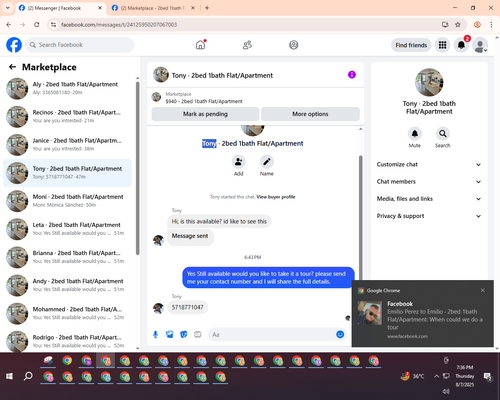Open the Facebook menu grid icon
Screen dimensions: 500x400
coord(442,45)
